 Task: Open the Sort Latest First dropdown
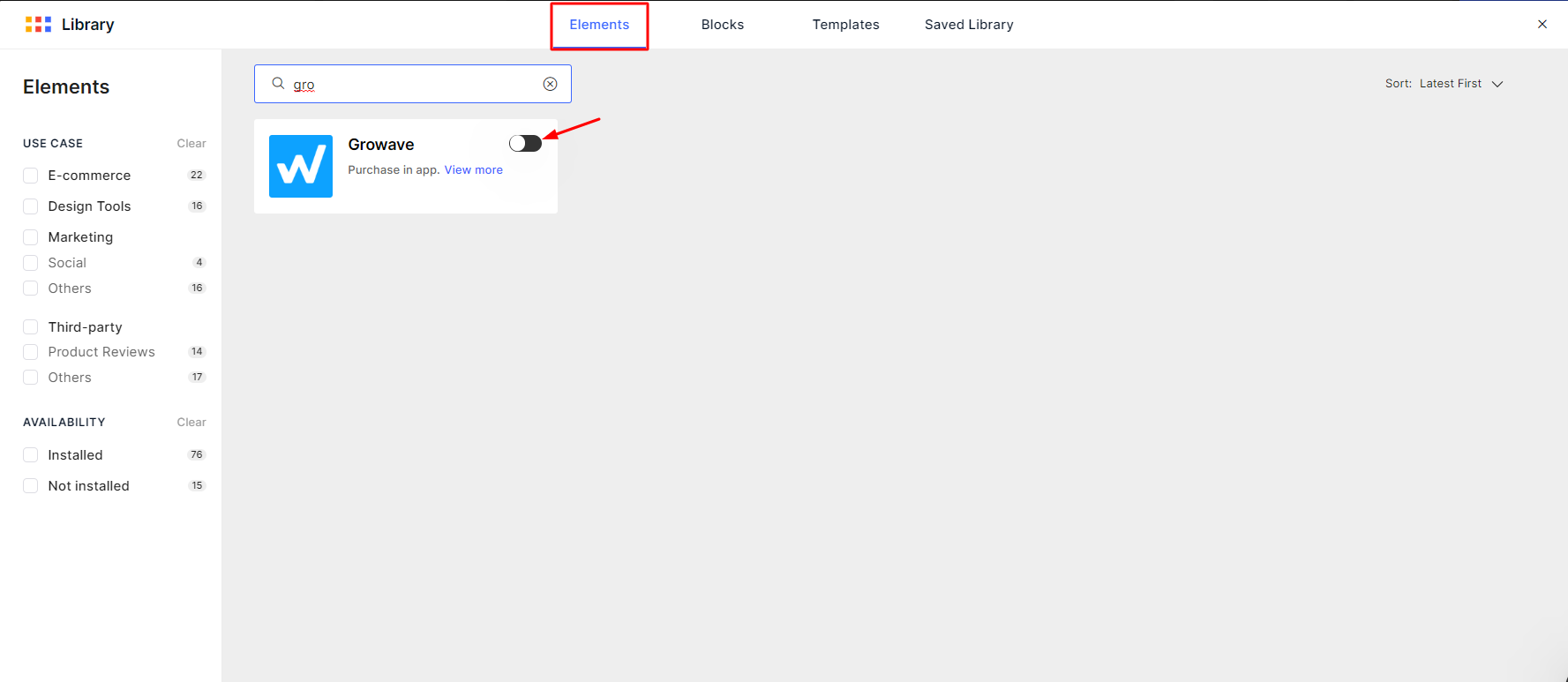pos(1444,84)
